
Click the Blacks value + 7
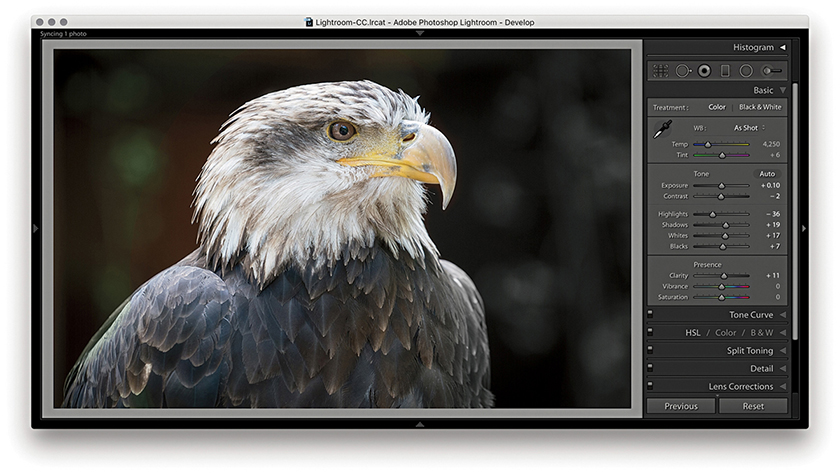775,246
